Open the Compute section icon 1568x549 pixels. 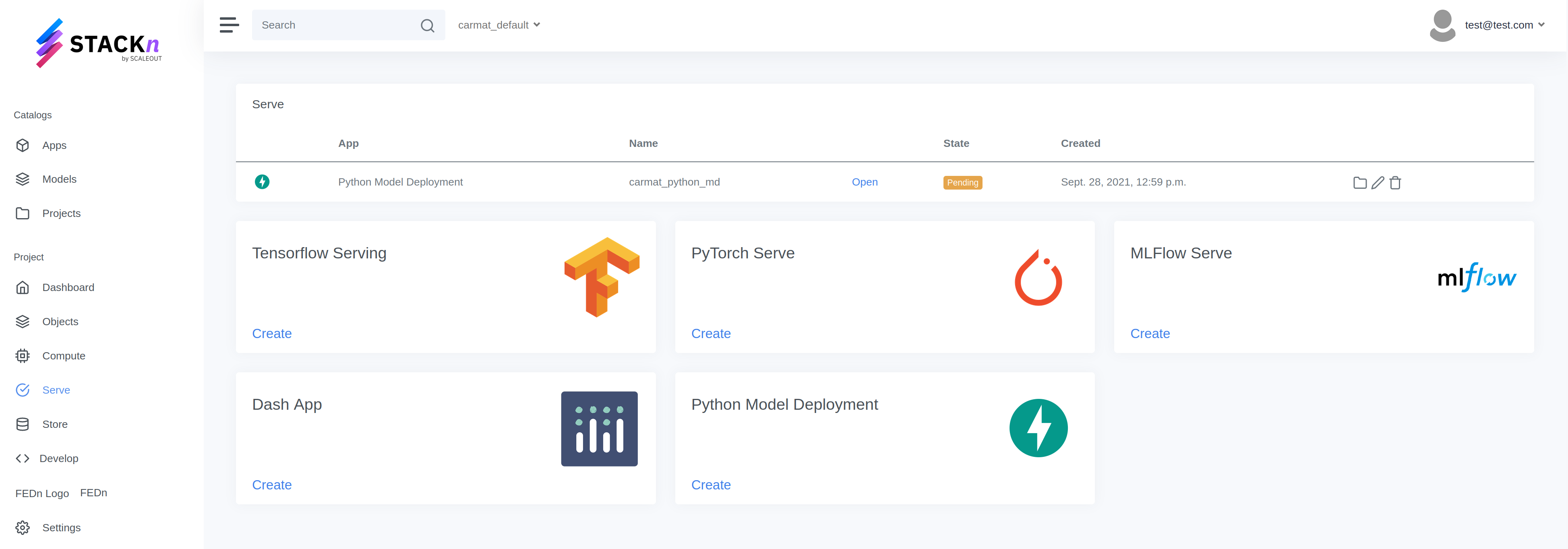click(23, 355)
